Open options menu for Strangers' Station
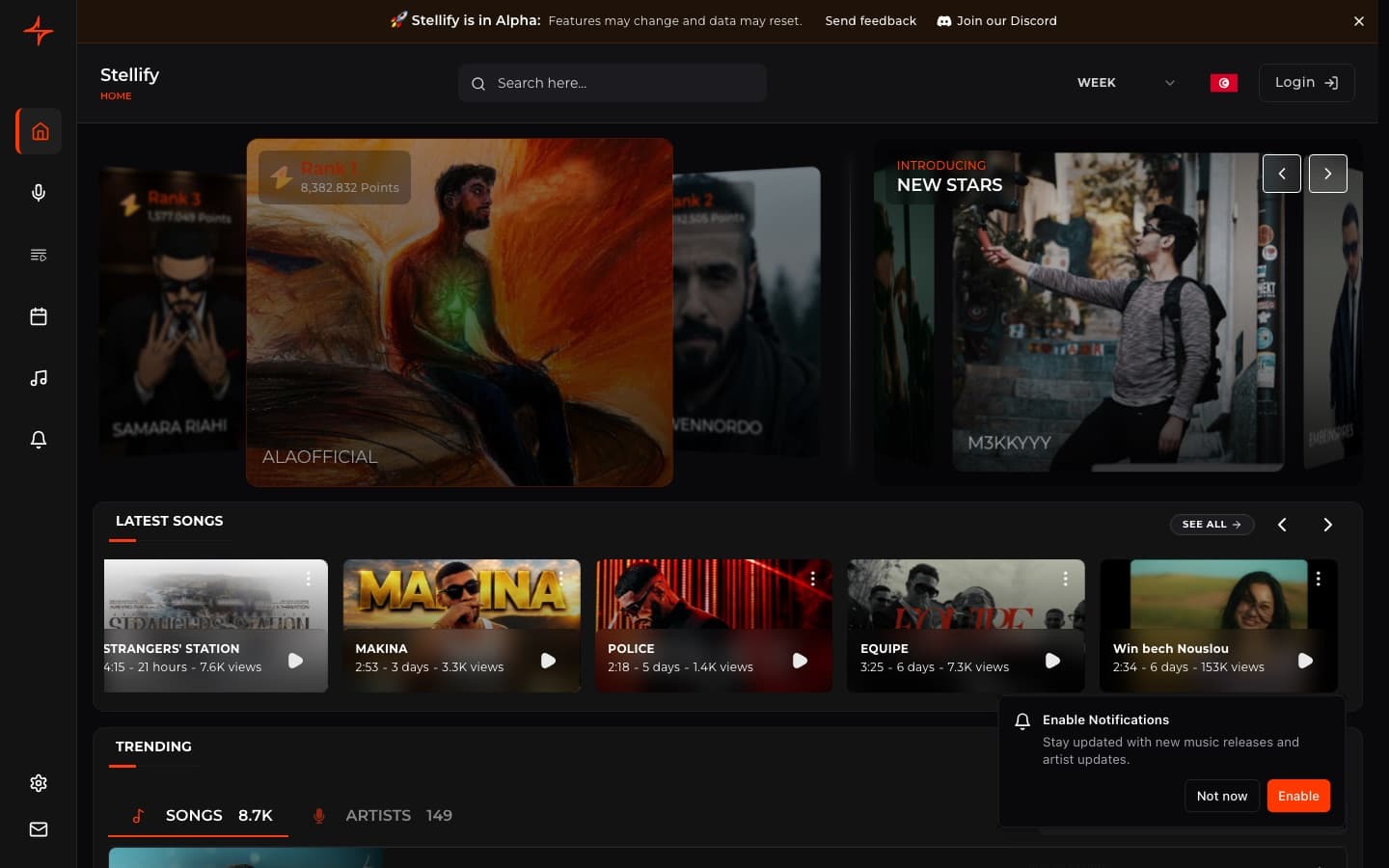The width and height of the screenshot is (1389, 868). [x=309, y=579]
